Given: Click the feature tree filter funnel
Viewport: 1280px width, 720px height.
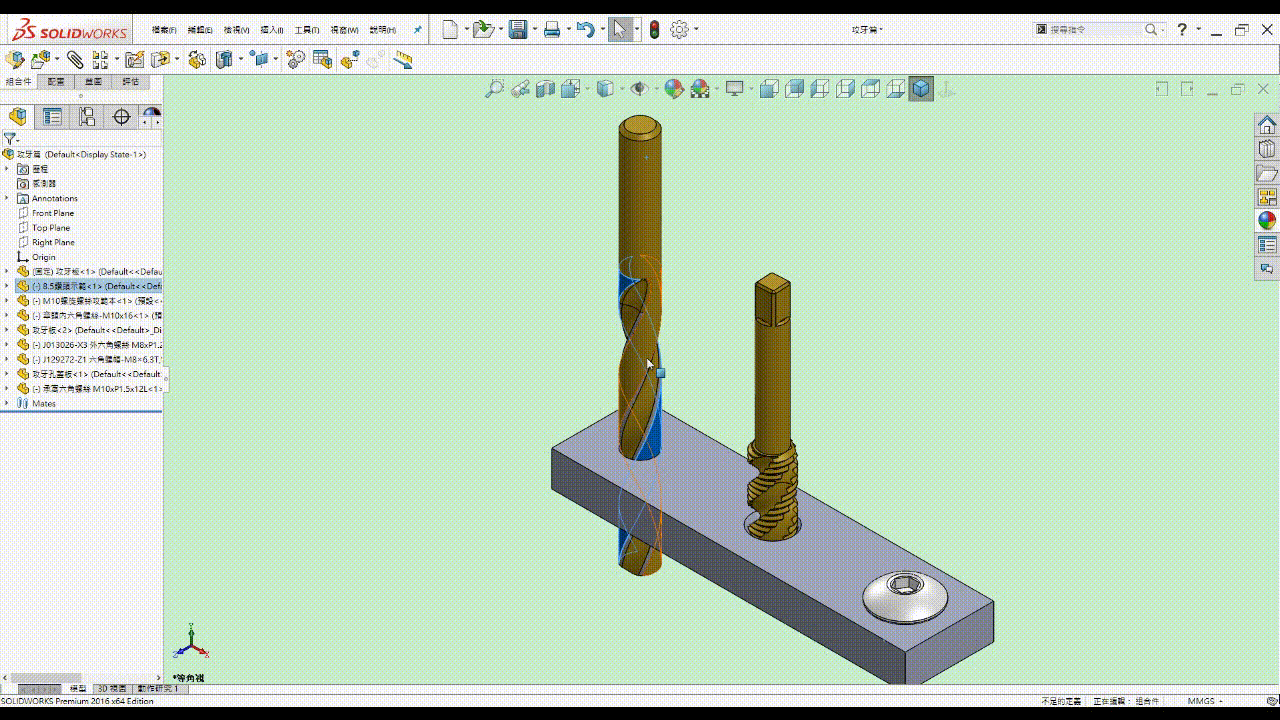Looking at the screenshot, I should 9,139.
